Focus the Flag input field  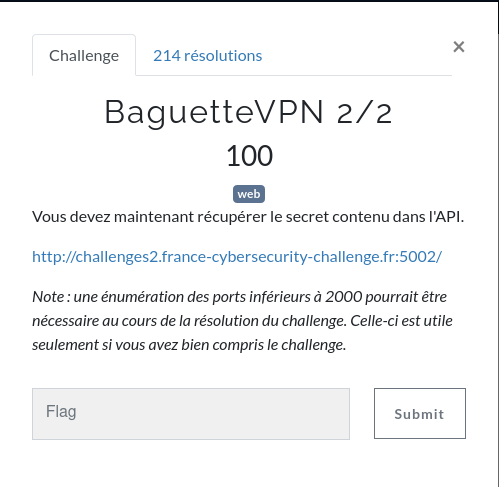tap(191, 414)
